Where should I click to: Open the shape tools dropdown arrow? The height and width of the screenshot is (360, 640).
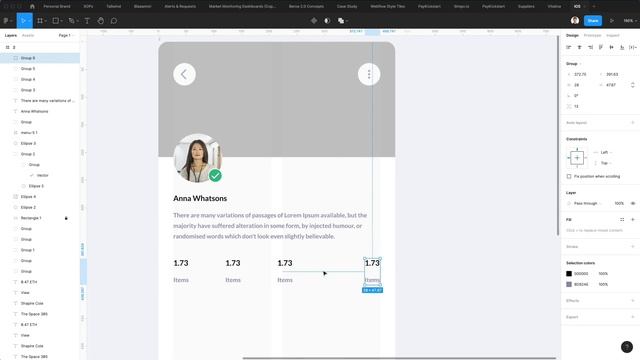click(62, 20)
